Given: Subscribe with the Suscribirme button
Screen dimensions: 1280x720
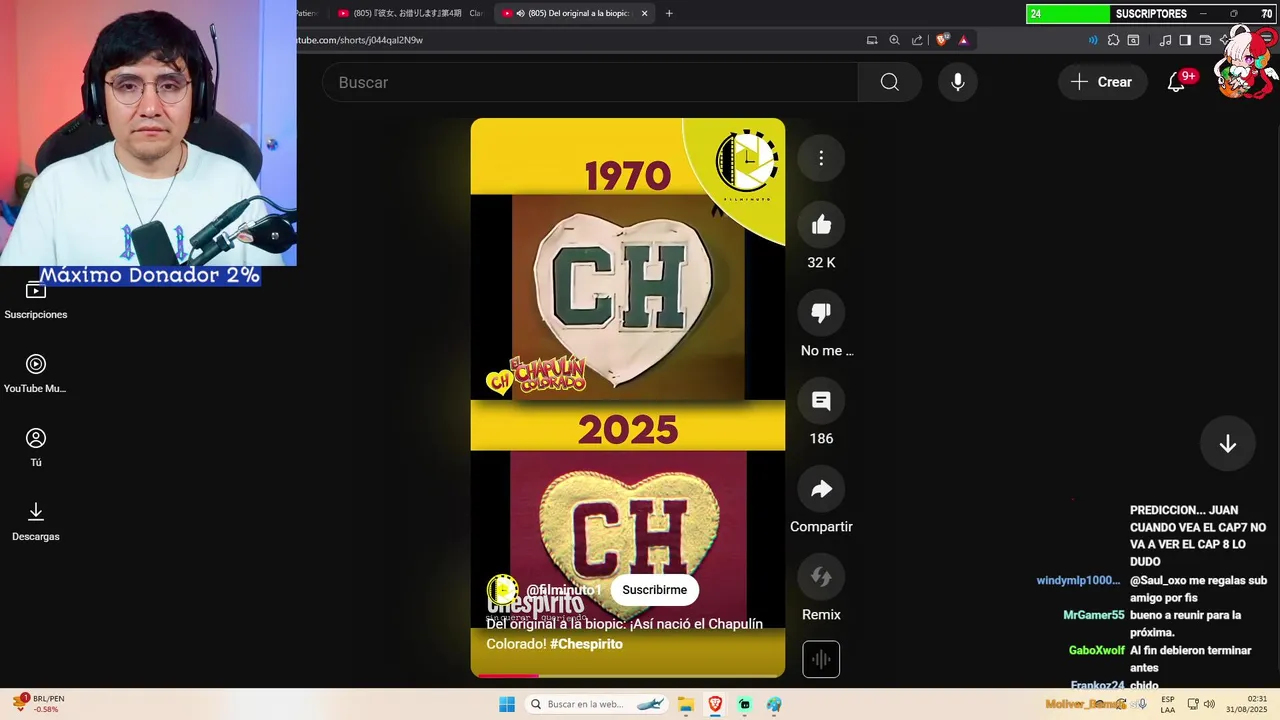Looking at the screenshot, I should point(654,590).
